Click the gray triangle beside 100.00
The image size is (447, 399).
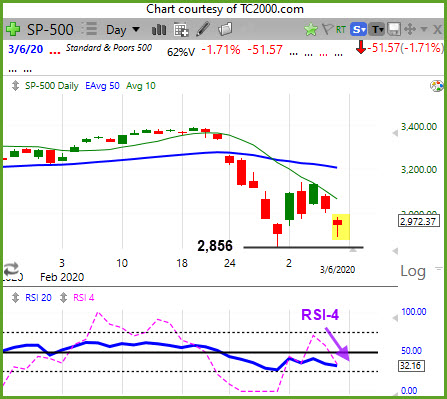[395, 319]
